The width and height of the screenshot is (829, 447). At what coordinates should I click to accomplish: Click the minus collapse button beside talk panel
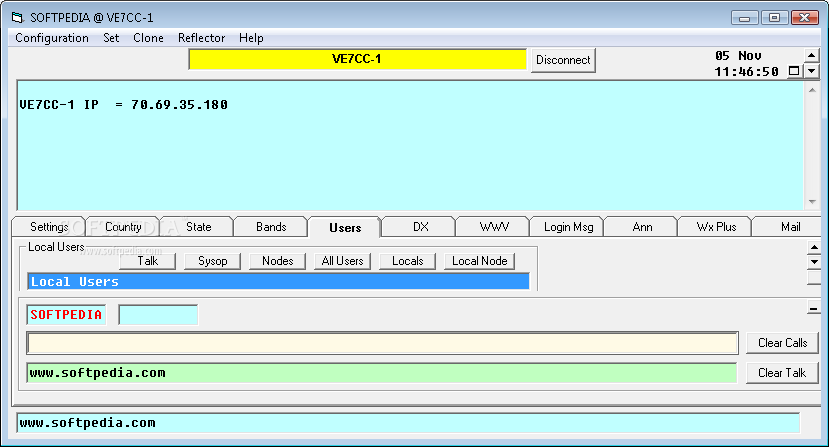814,308
